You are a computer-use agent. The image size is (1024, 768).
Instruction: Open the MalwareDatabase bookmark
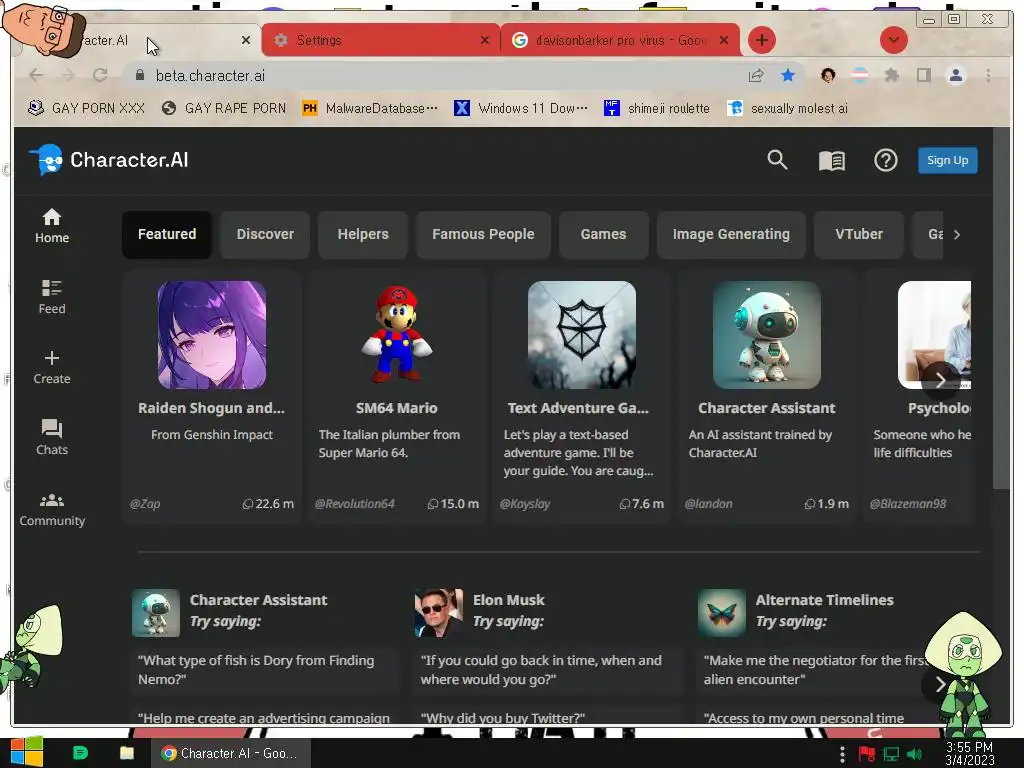(370, 108)
